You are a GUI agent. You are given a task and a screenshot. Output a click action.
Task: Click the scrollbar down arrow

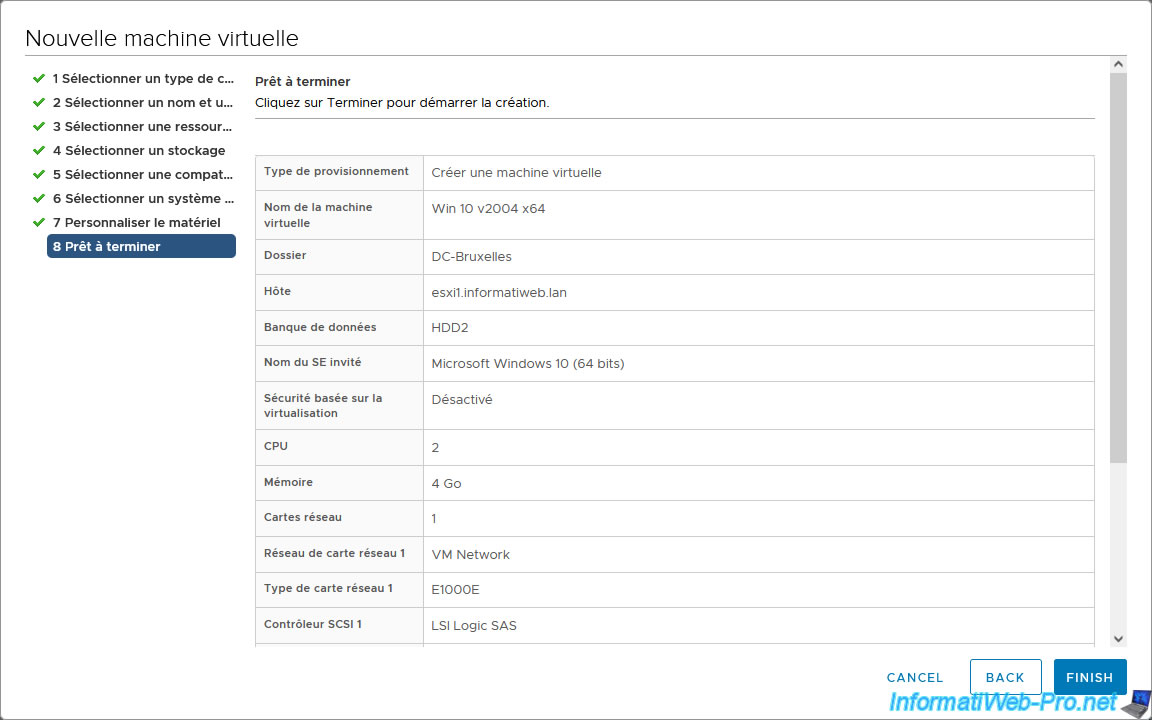coord(1118,639)
